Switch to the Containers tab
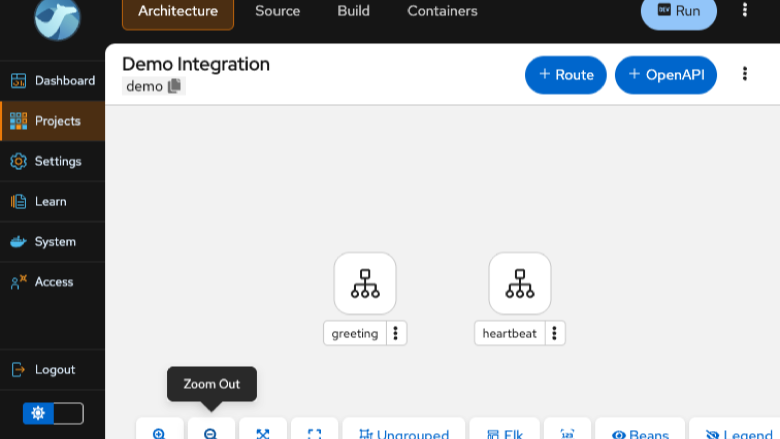 [x=442, y=11]
